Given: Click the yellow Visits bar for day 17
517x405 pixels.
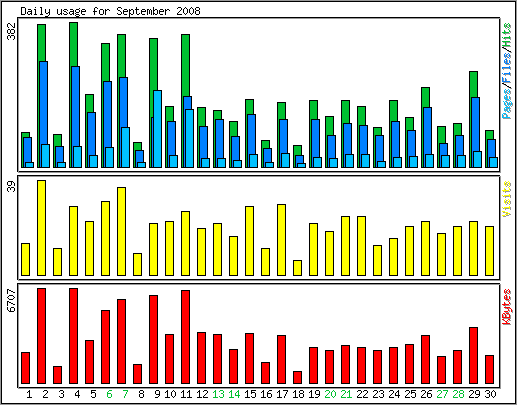Looking at the screenshot, I should pos(282,240).
